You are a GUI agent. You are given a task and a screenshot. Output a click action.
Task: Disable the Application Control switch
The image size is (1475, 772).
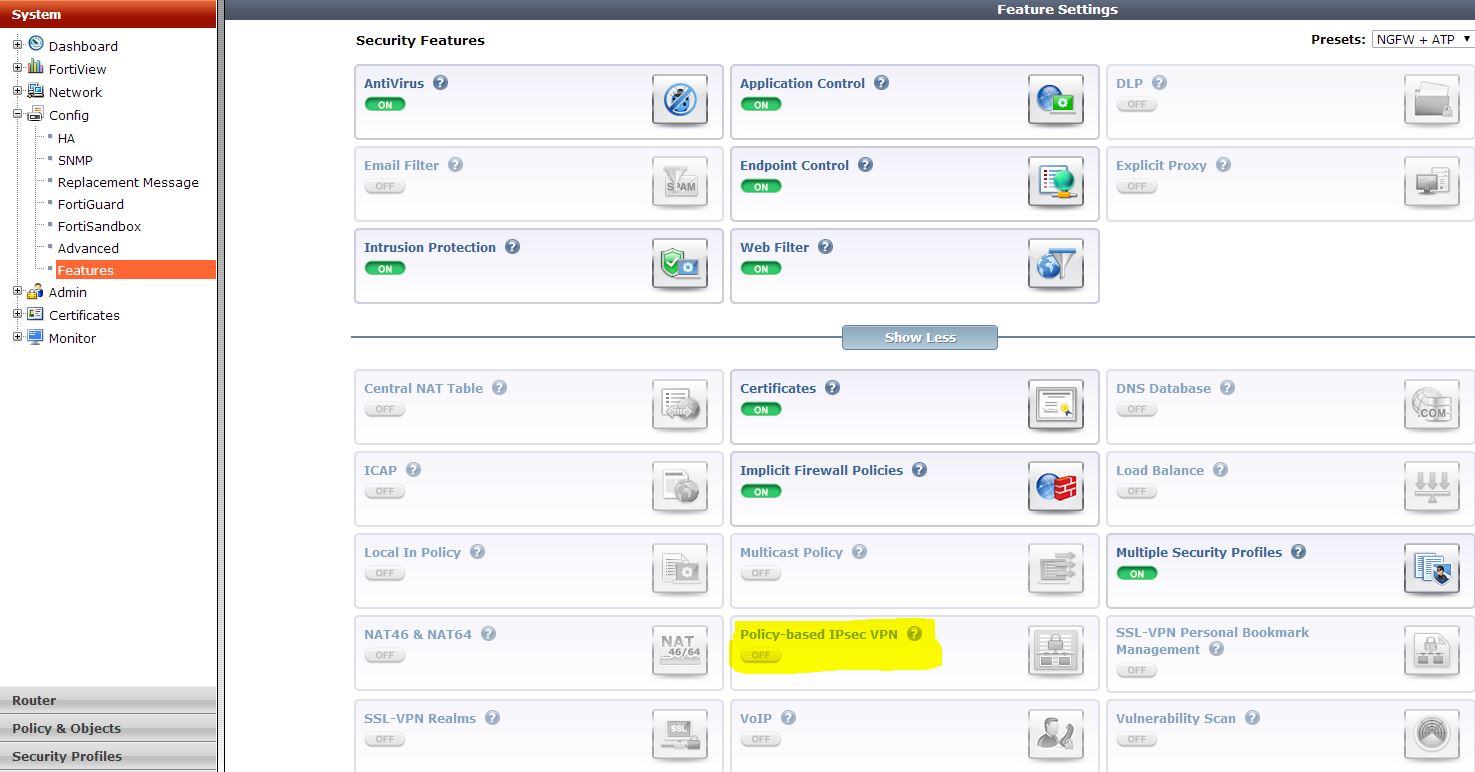(761, 105)
